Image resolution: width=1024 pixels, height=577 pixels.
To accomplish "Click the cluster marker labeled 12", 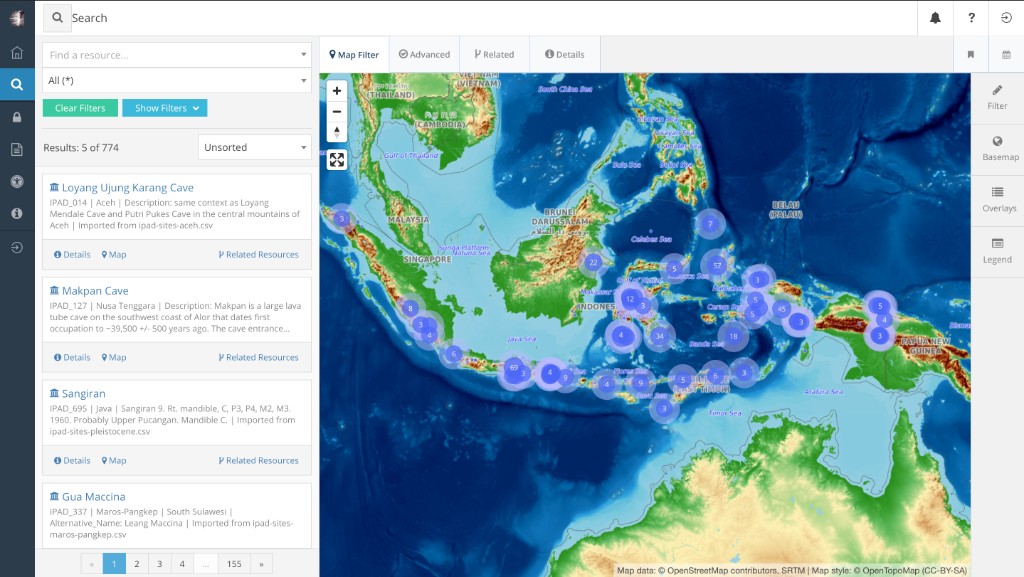I will (x=630, y=299).
